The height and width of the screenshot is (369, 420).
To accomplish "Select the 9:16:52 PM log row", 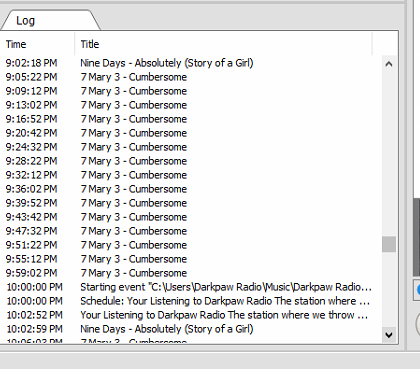I will (x=191, y=119).
